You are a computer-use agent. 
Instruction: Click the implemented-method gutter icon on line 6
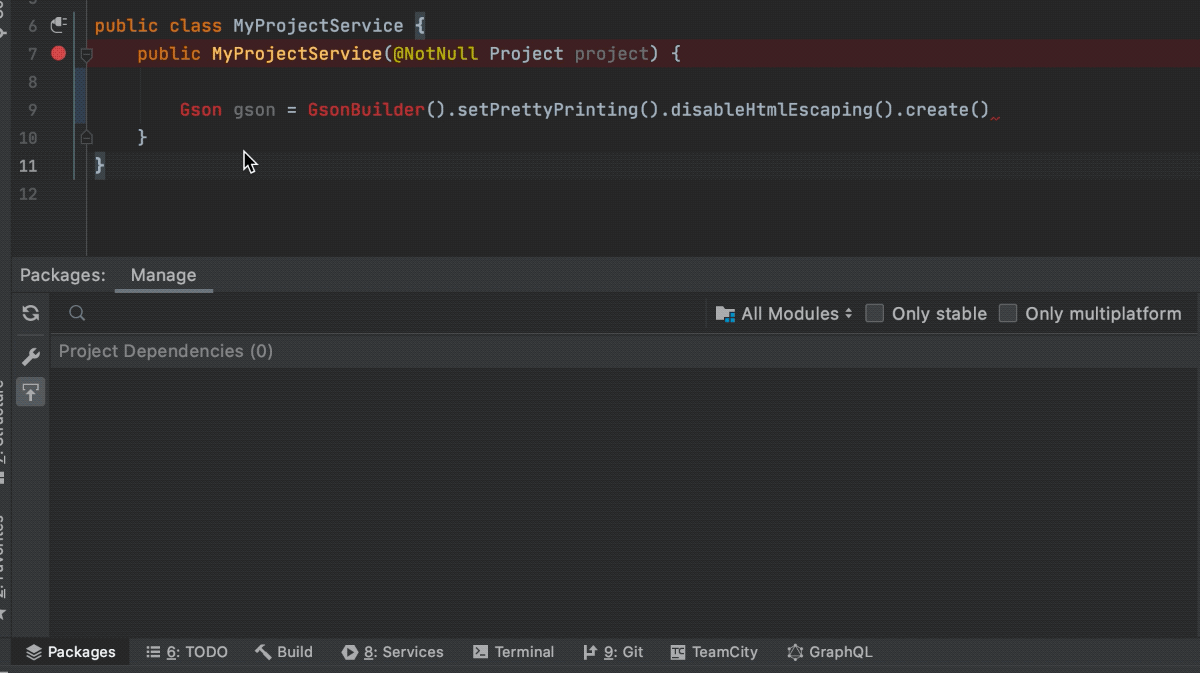[58, 25]
